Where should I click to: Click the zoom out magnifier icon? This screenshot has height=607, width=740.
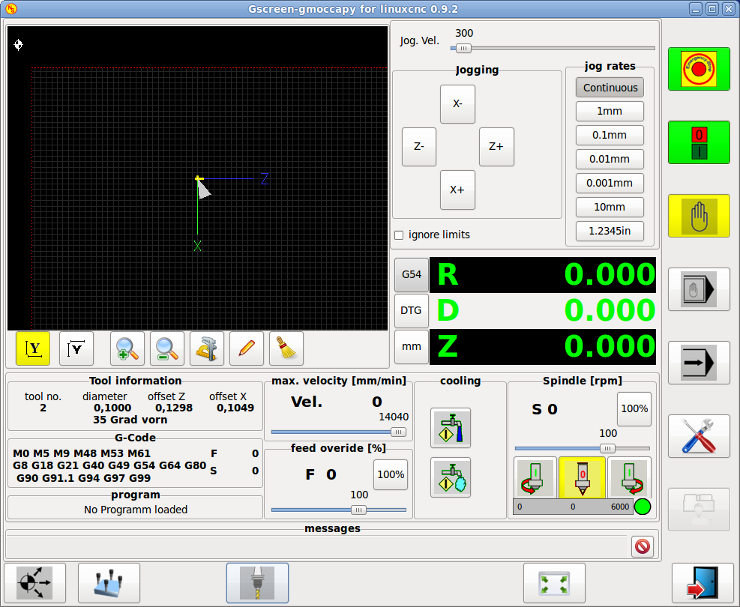167,348
